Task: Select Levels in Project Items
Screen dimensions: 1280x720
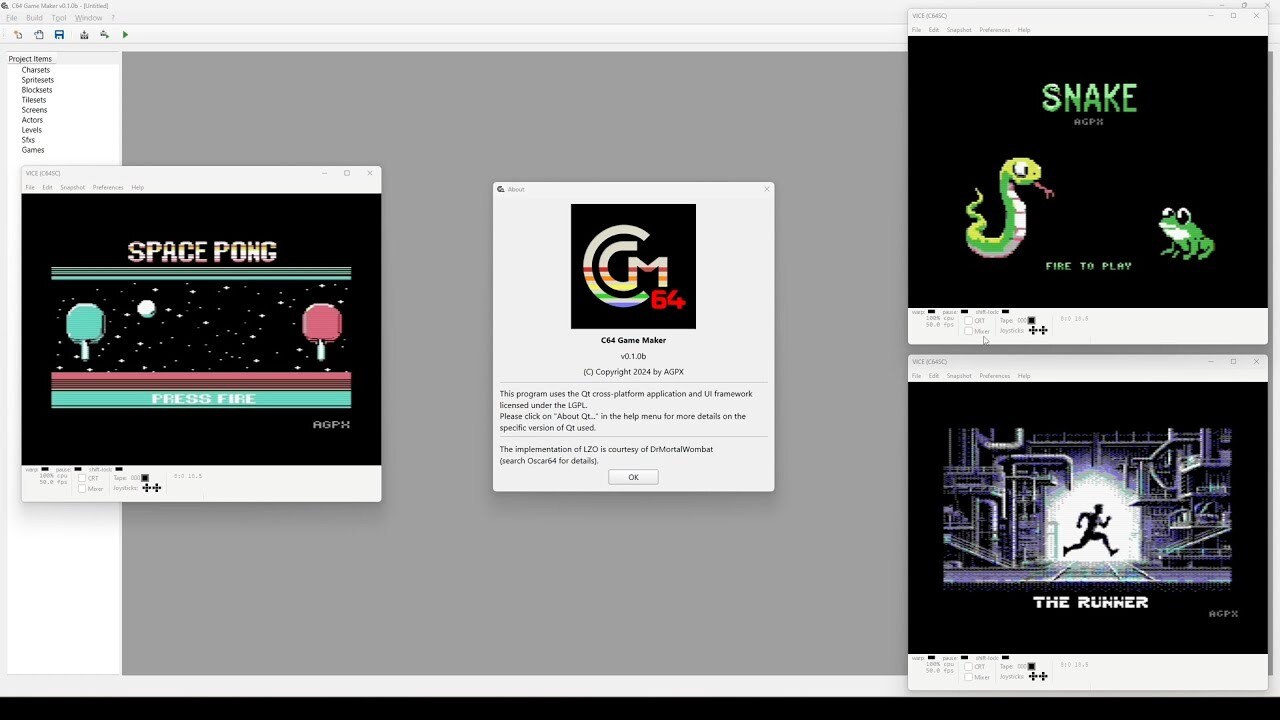Action: point(32,130)
